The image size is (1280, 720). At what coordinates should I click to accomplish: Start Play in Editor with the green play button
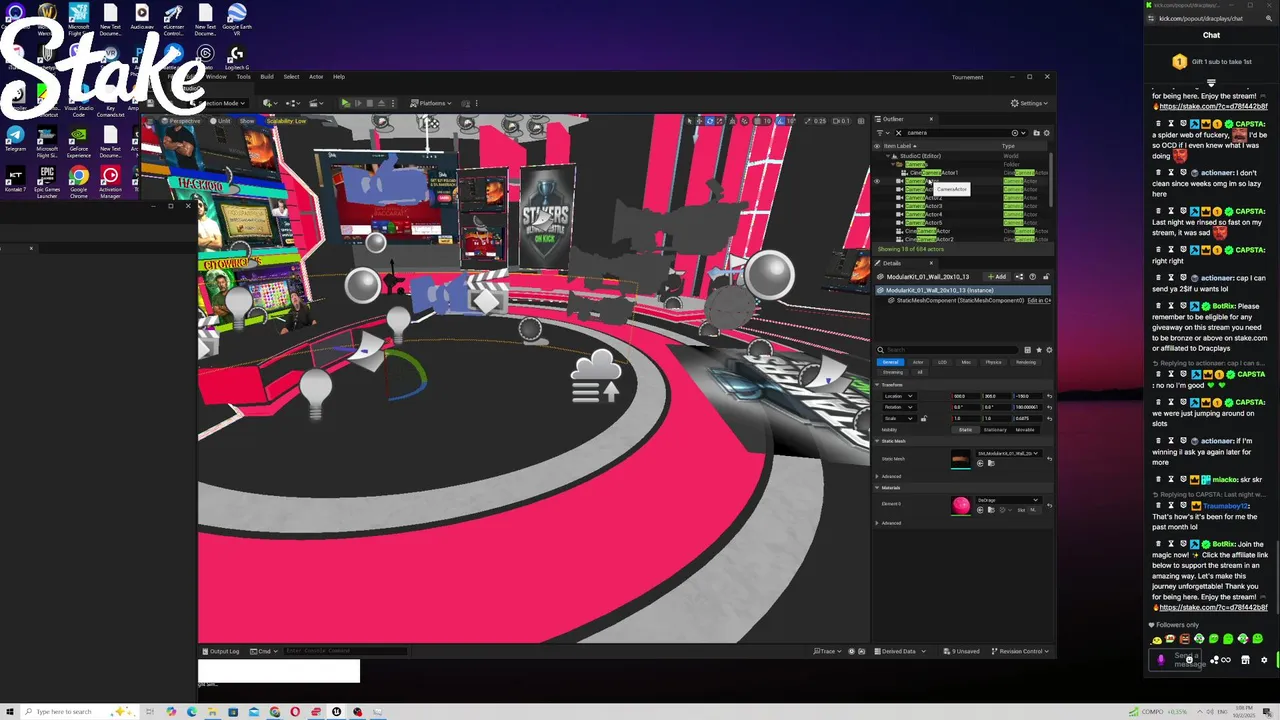tap(346, 103)
